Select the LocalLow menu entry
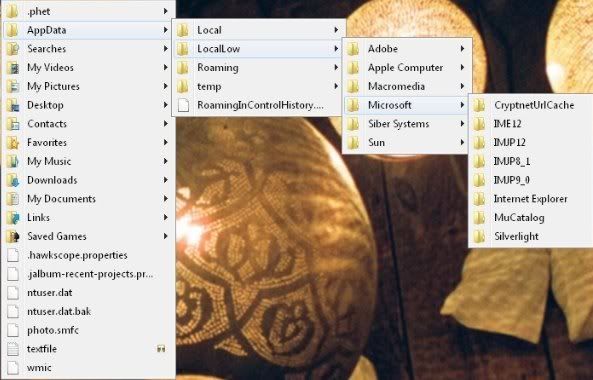The height and width of the screenshot is (380, 593). point(258,49)
